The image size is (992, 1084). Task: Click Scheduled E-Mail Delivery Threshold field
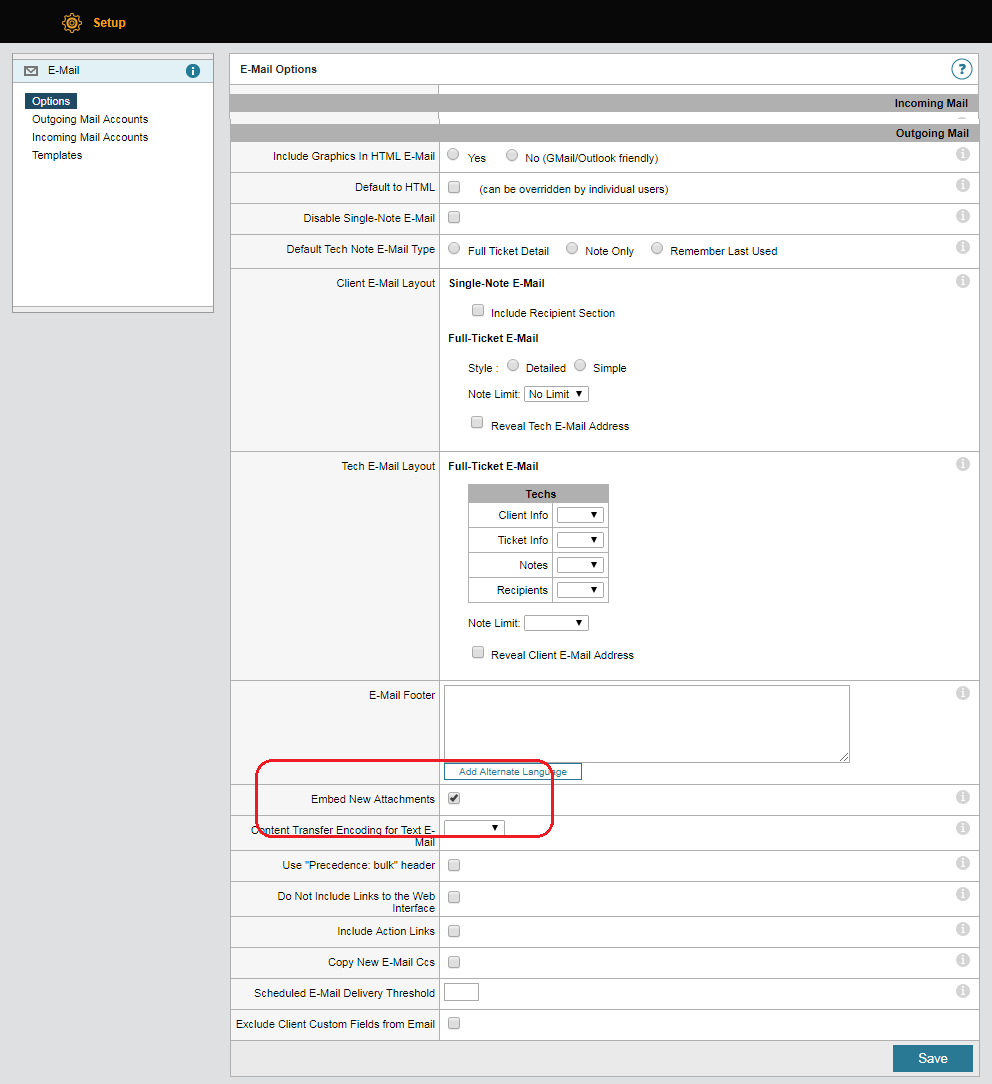tap(461, 993)
